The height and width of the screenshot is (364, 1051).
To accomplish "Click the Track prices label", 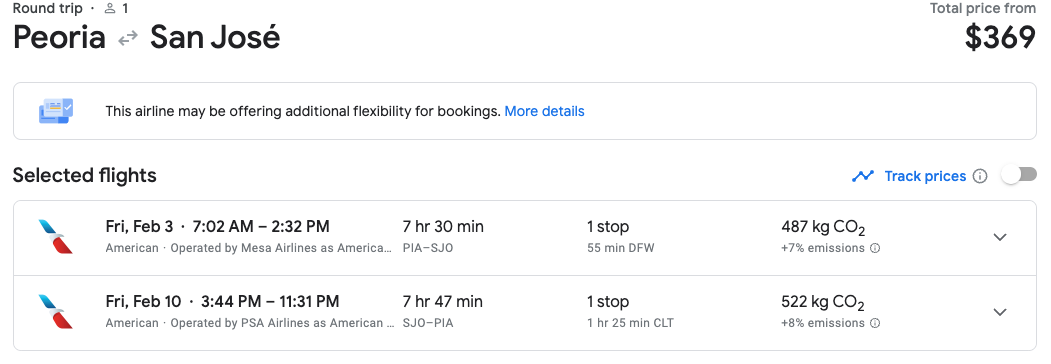I will click(x=925, y=176).
